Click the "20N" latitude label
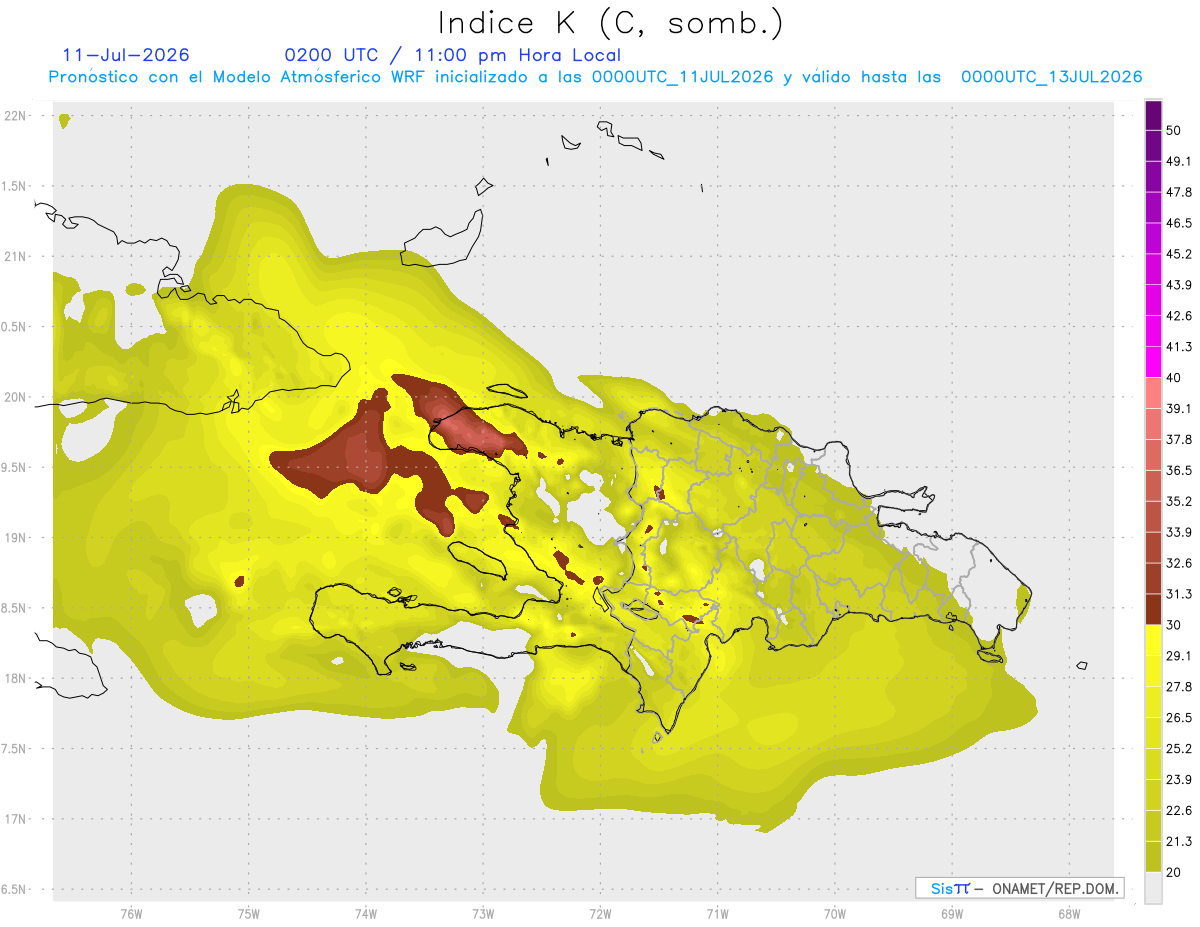This screenshot has height=927, width=1200. pyautogui.click(x=16, y=398)
